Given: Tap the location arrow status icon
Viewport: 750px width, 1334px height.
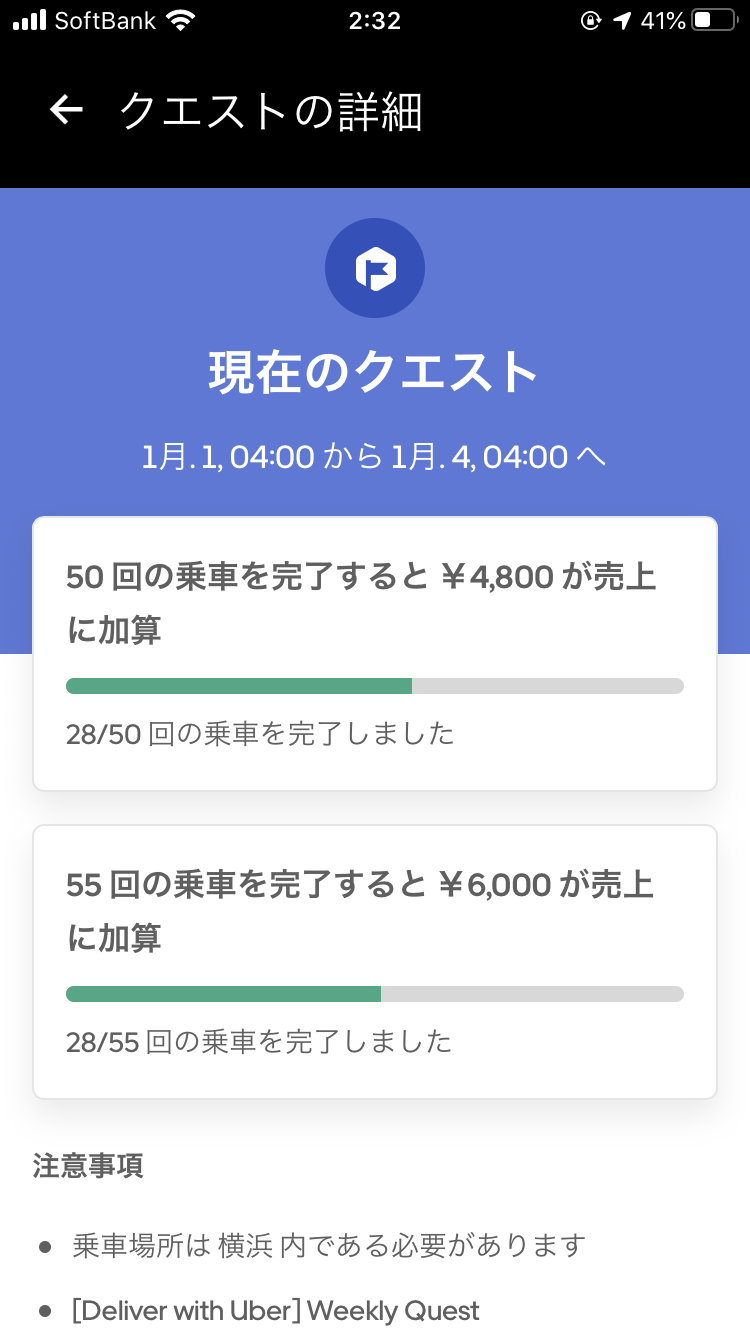Looking at the screenshot, I should pos(622,21).
